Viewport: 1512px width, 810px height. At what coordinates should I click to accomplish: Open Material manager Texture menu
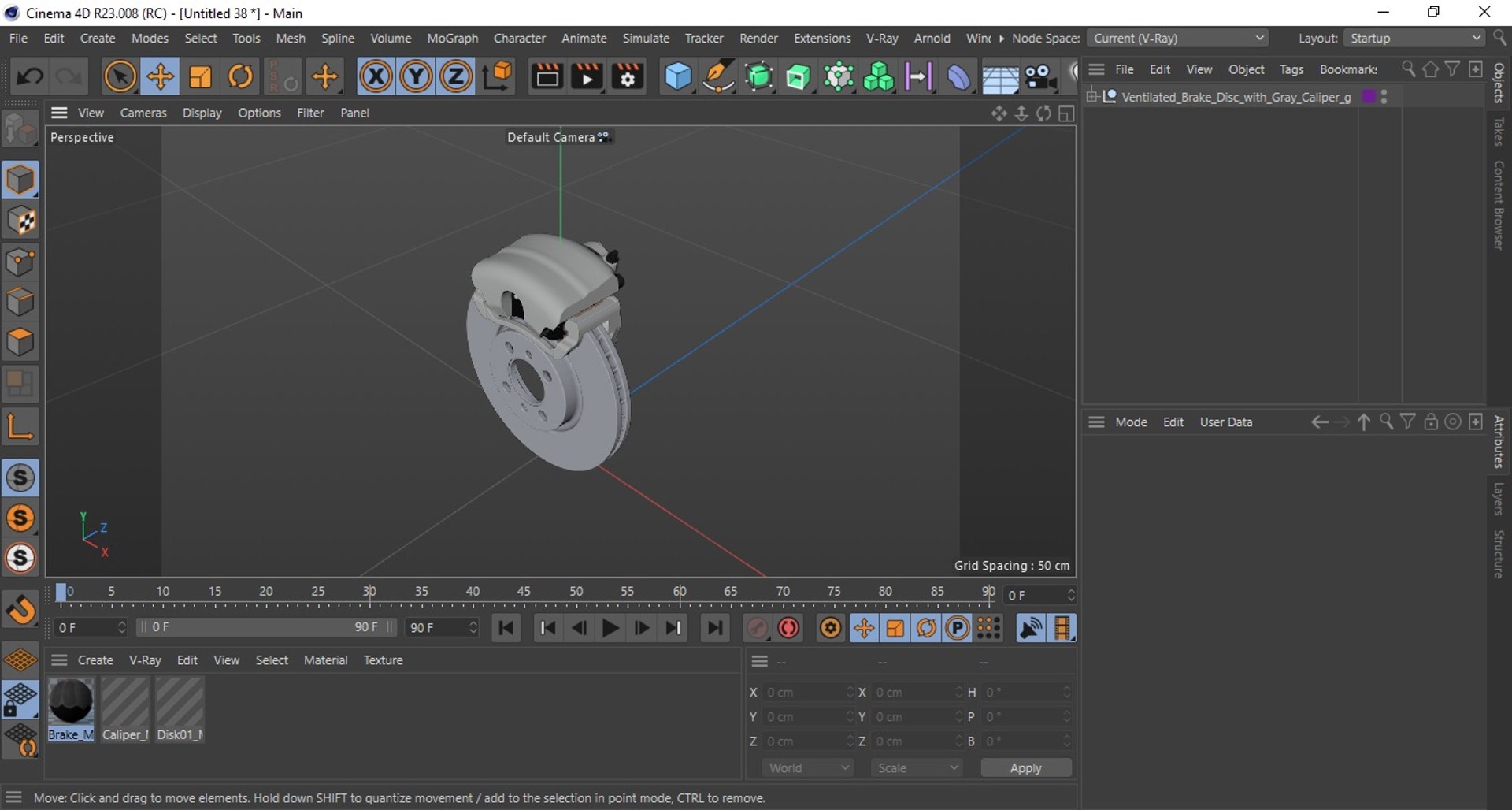point(383,660)
